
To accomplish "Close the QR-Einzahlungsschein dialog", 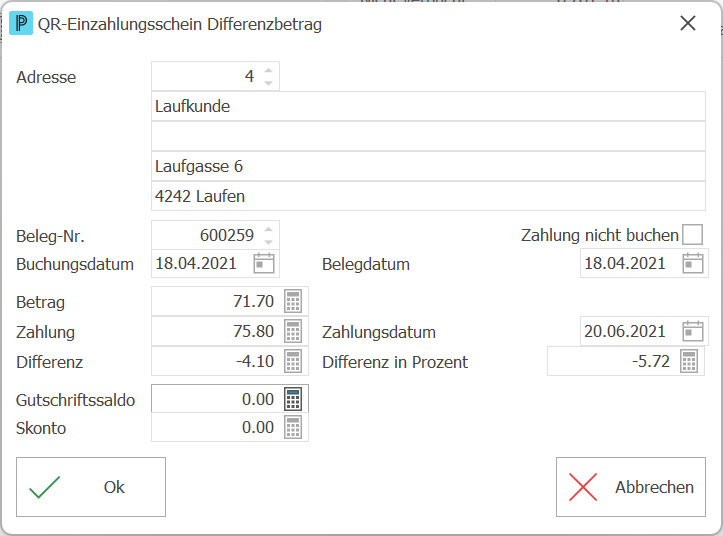I will 687,23.
